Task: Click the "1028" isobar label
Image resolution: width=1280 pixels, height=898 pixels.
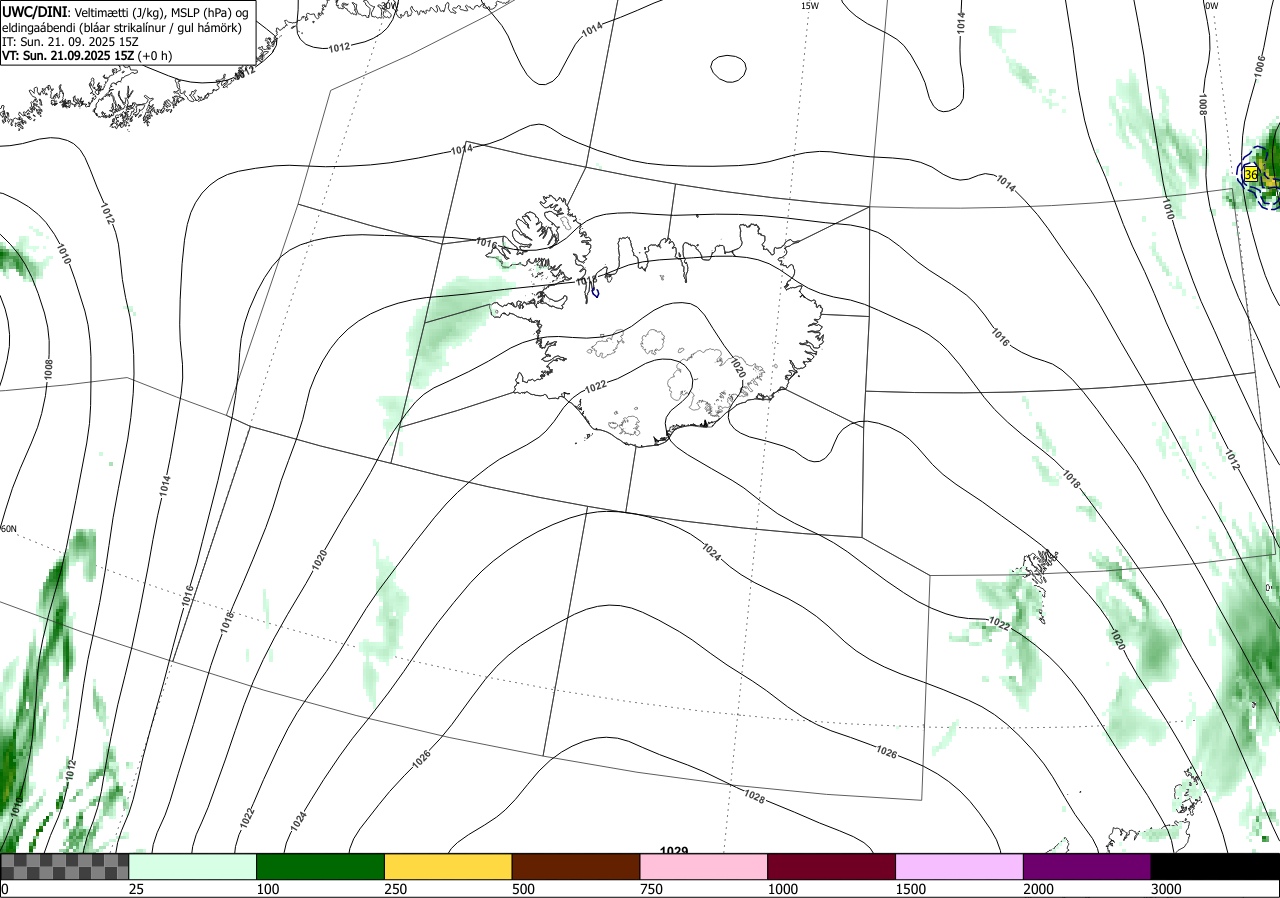Action: point(755,796)
